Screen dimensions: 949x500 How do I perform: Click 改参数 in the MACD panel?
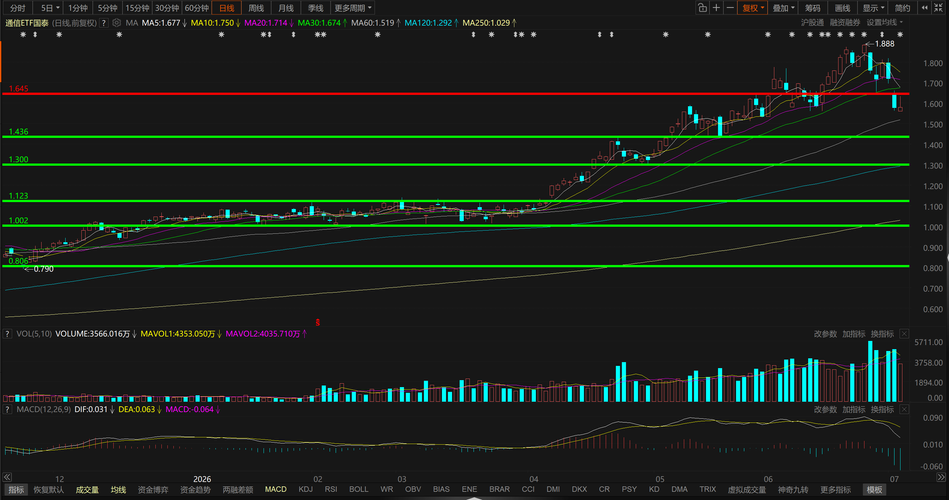pos(825,410)
